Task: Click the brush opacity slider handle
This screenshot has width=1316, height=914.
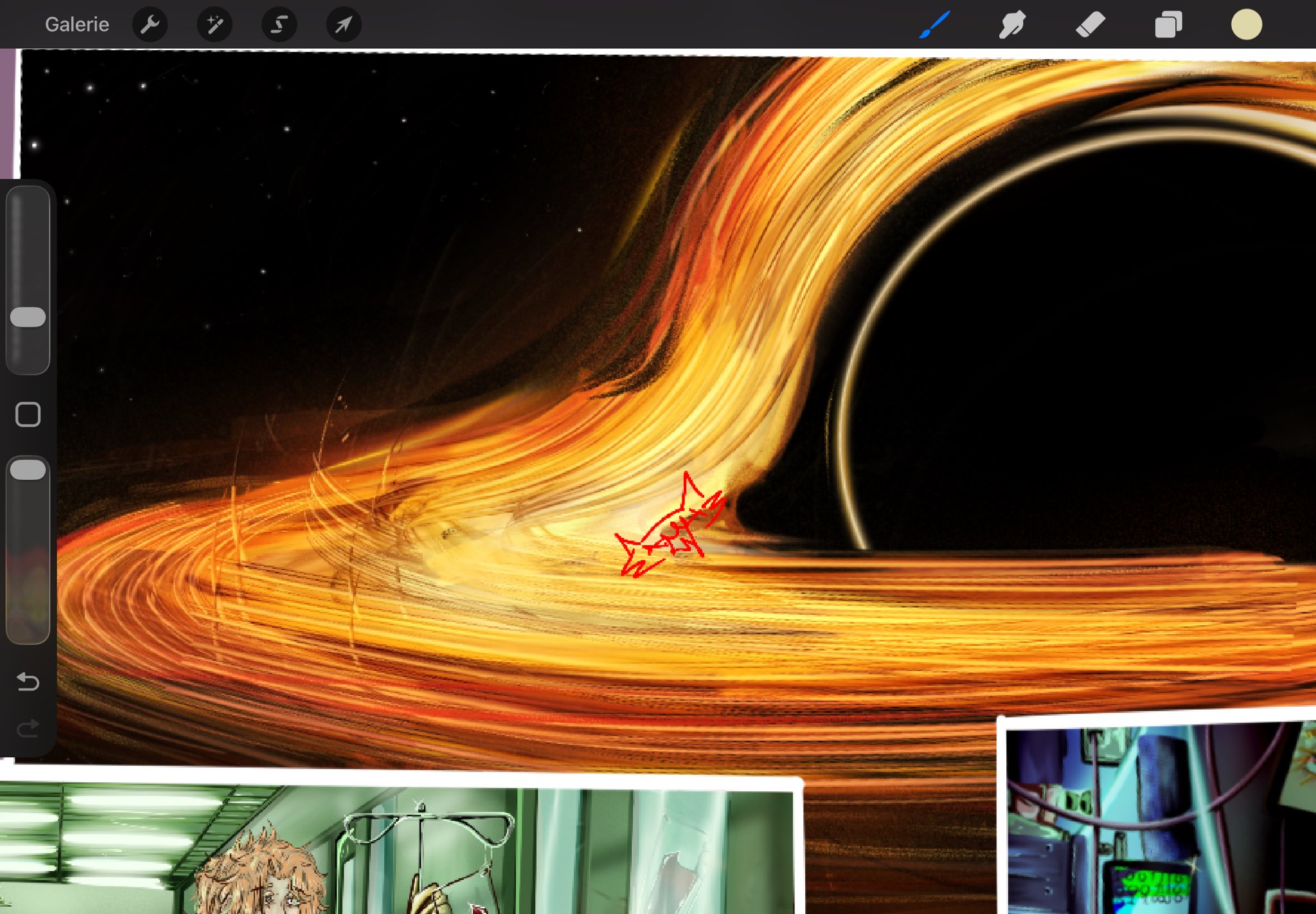Action: (28, 470)
